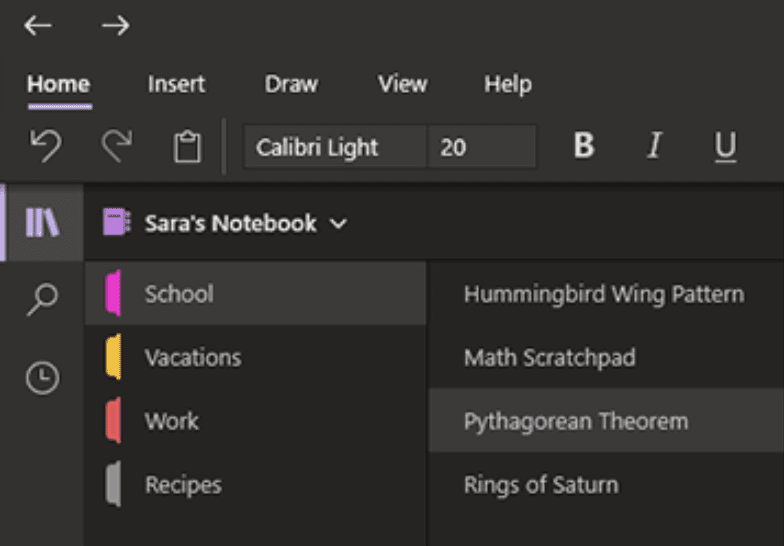Click the back navigation arrow

(x=38, y=26)
